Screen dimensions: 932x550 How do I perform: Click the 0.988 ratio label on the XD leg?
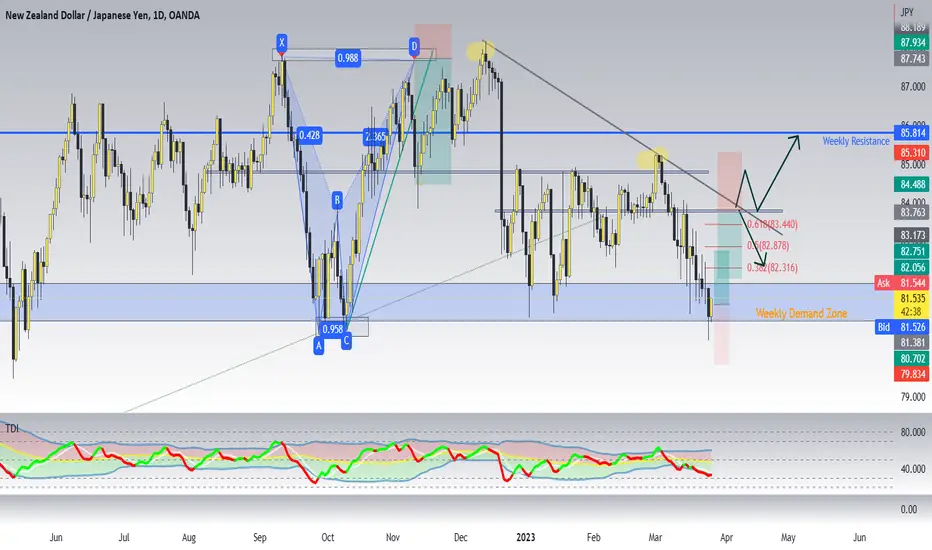[348, 58]
